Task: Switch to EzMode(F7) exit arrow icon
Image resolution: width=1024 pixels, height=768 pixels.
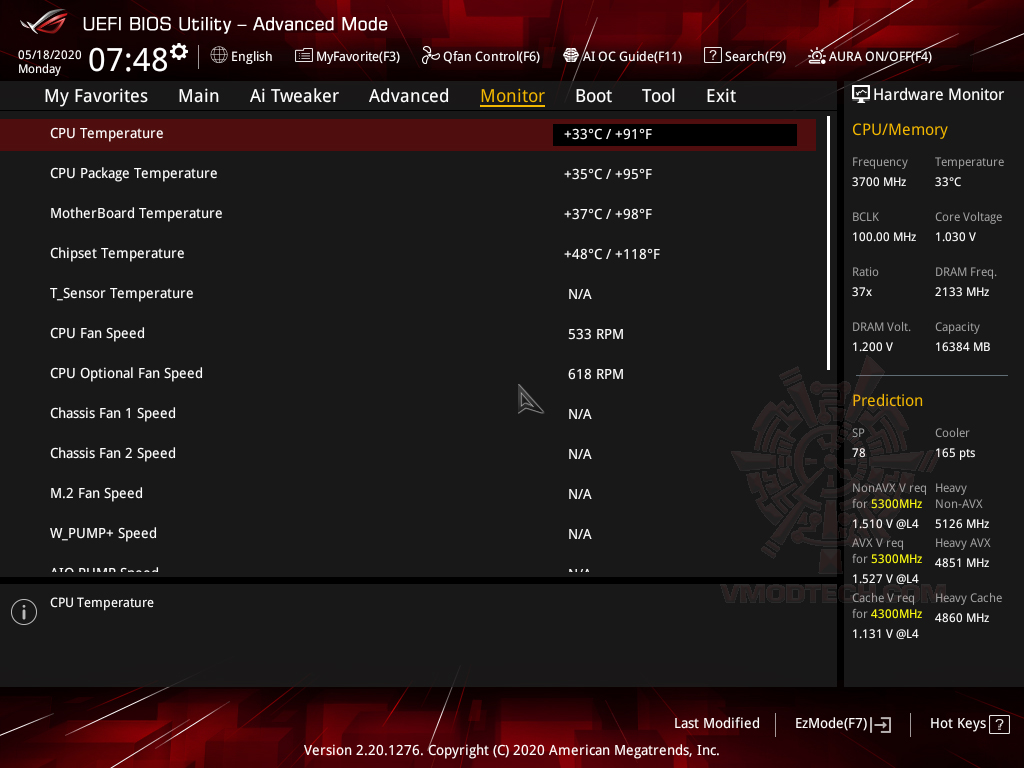Action: [881, 724]
